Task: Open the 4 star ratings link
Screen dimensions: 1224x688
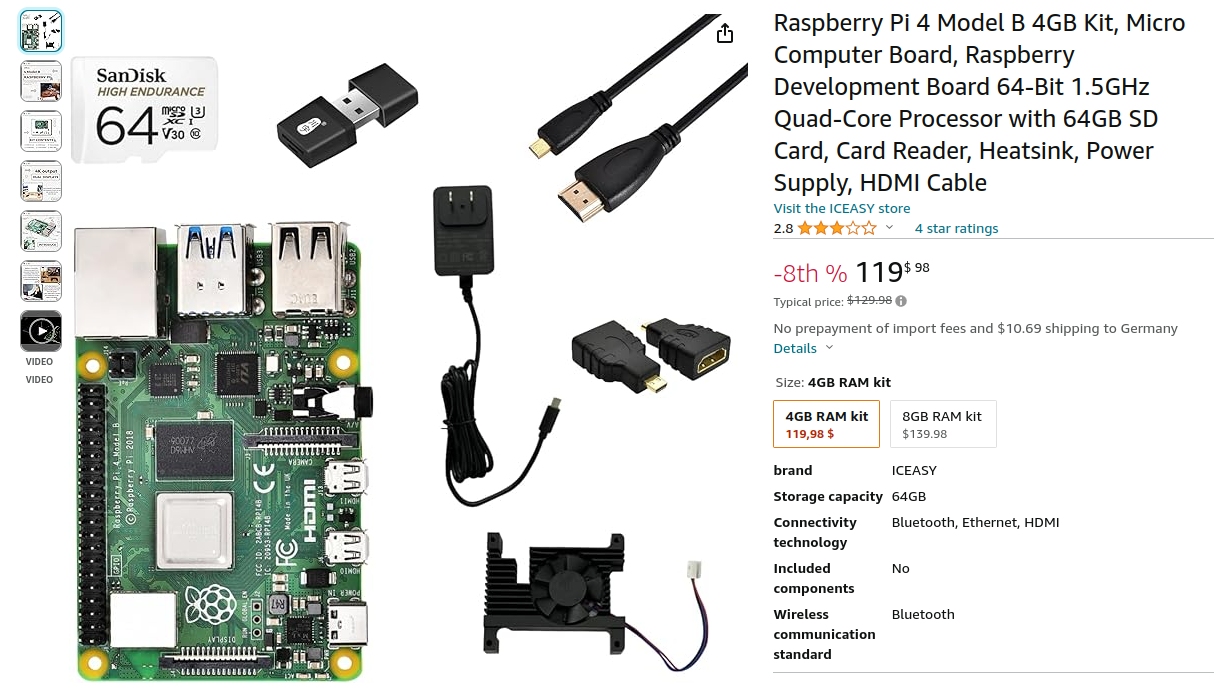Action: tap(956, 228)
